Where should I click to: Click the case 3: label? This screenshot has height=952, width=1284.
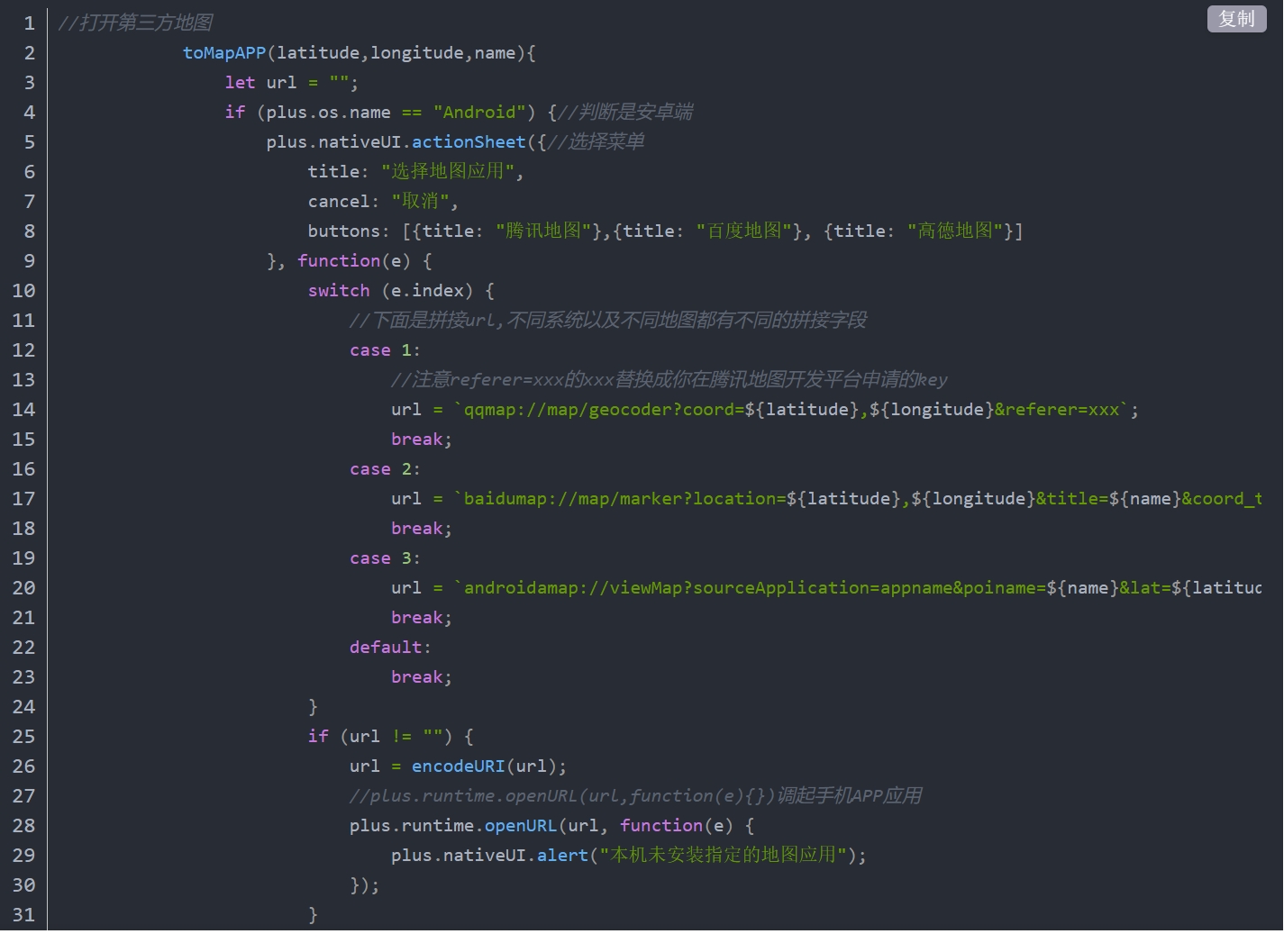pyautogui.click(x=385, y=558)
